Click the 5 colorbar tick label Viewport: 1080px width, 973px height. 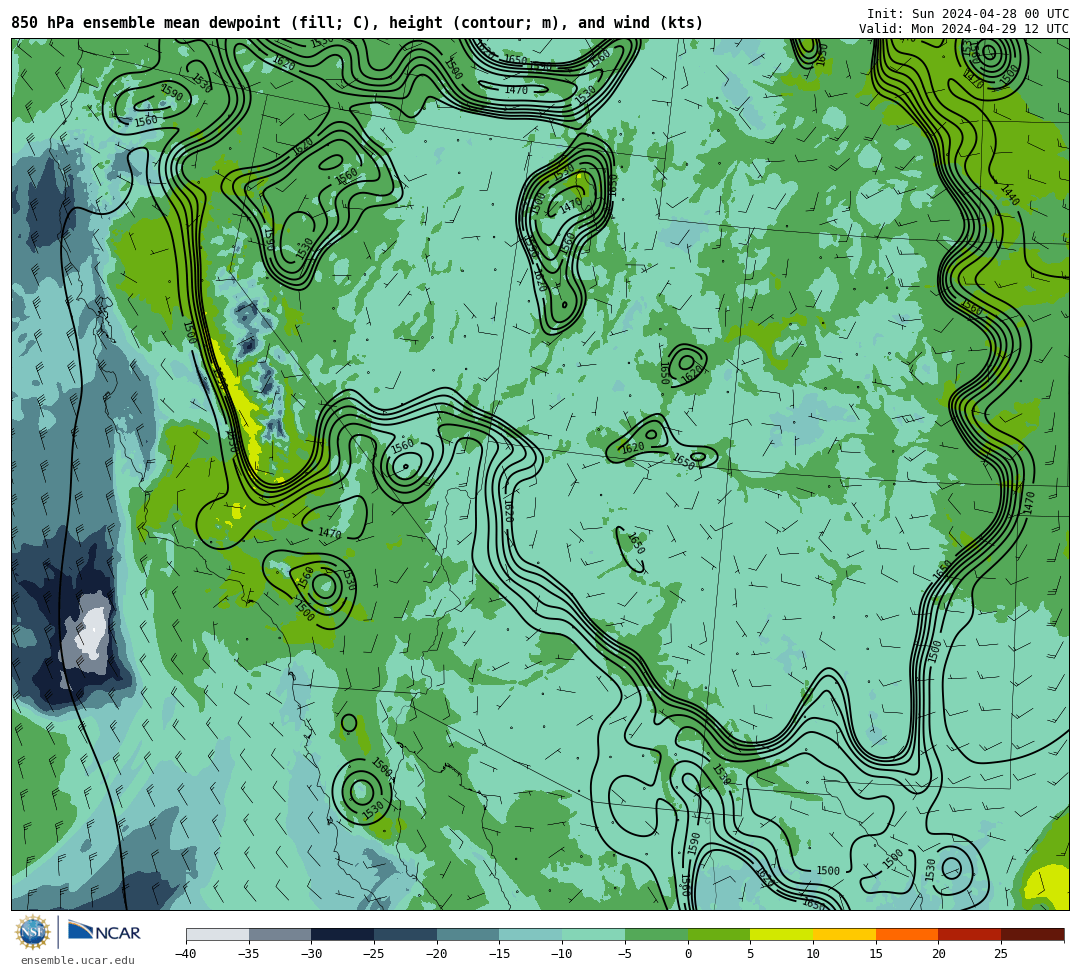pyautogui.click(x=751, y=954)
